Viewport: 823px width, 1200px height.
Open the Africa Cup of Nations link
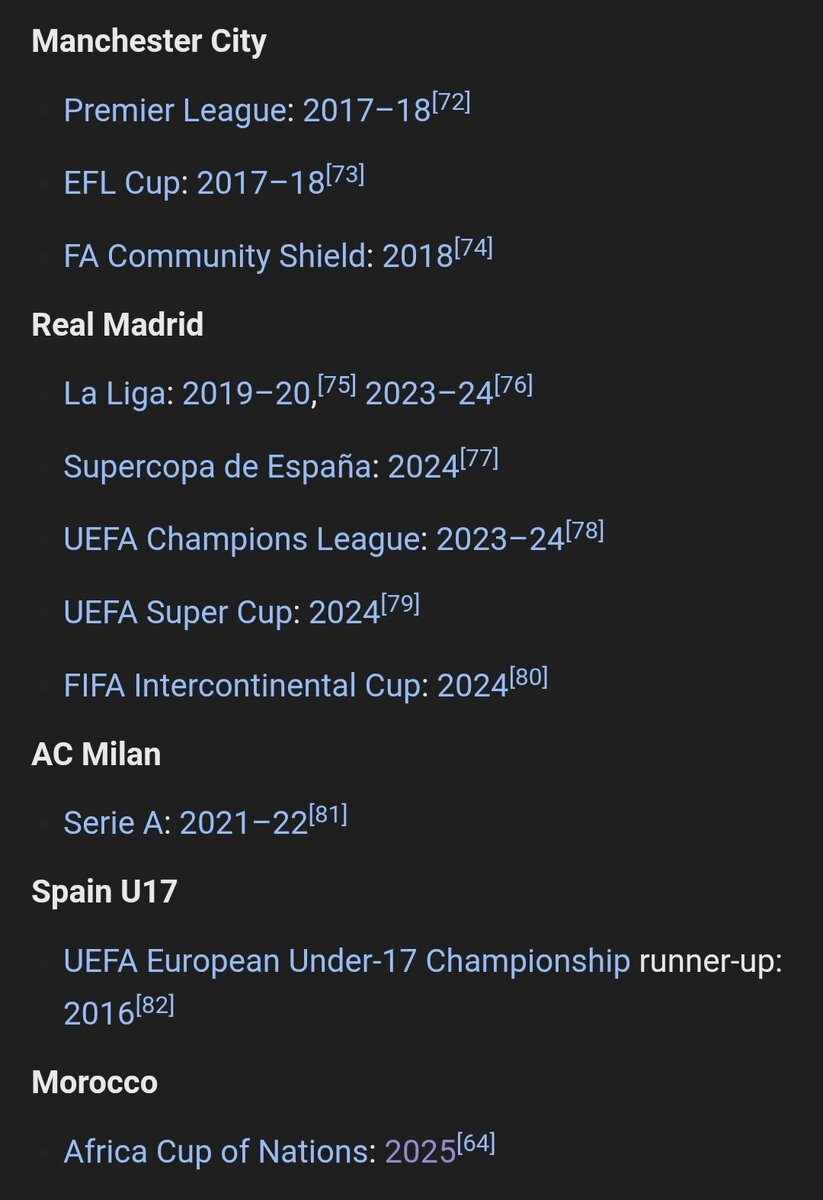pos(213,1152)
